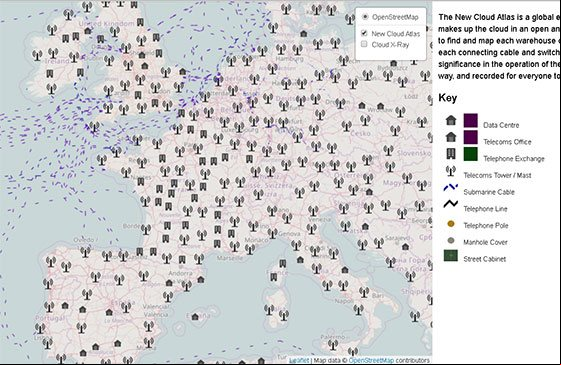Select the tower marker right of the Napoli label

coord(358,310)
